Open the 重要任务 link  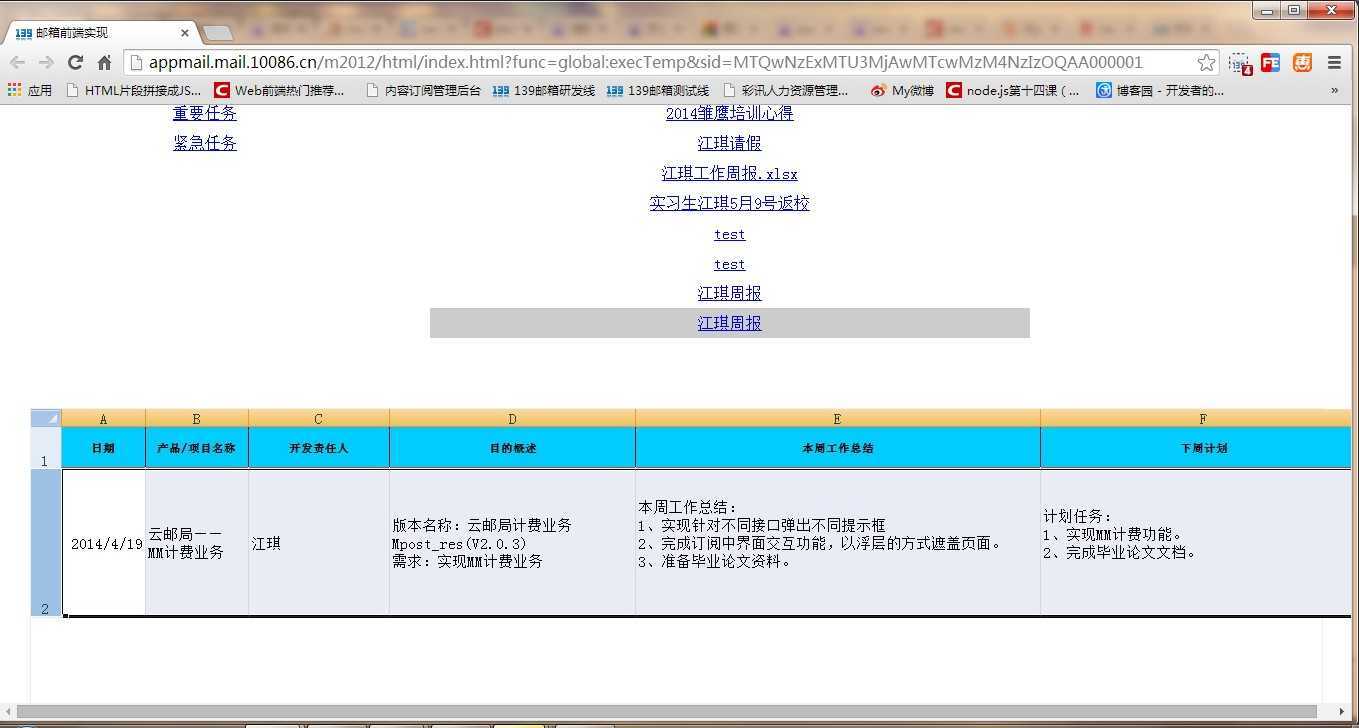(205, 114)
